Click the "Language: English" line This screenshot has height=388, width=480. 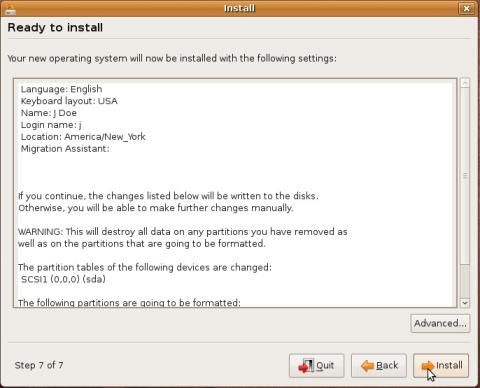61,89
